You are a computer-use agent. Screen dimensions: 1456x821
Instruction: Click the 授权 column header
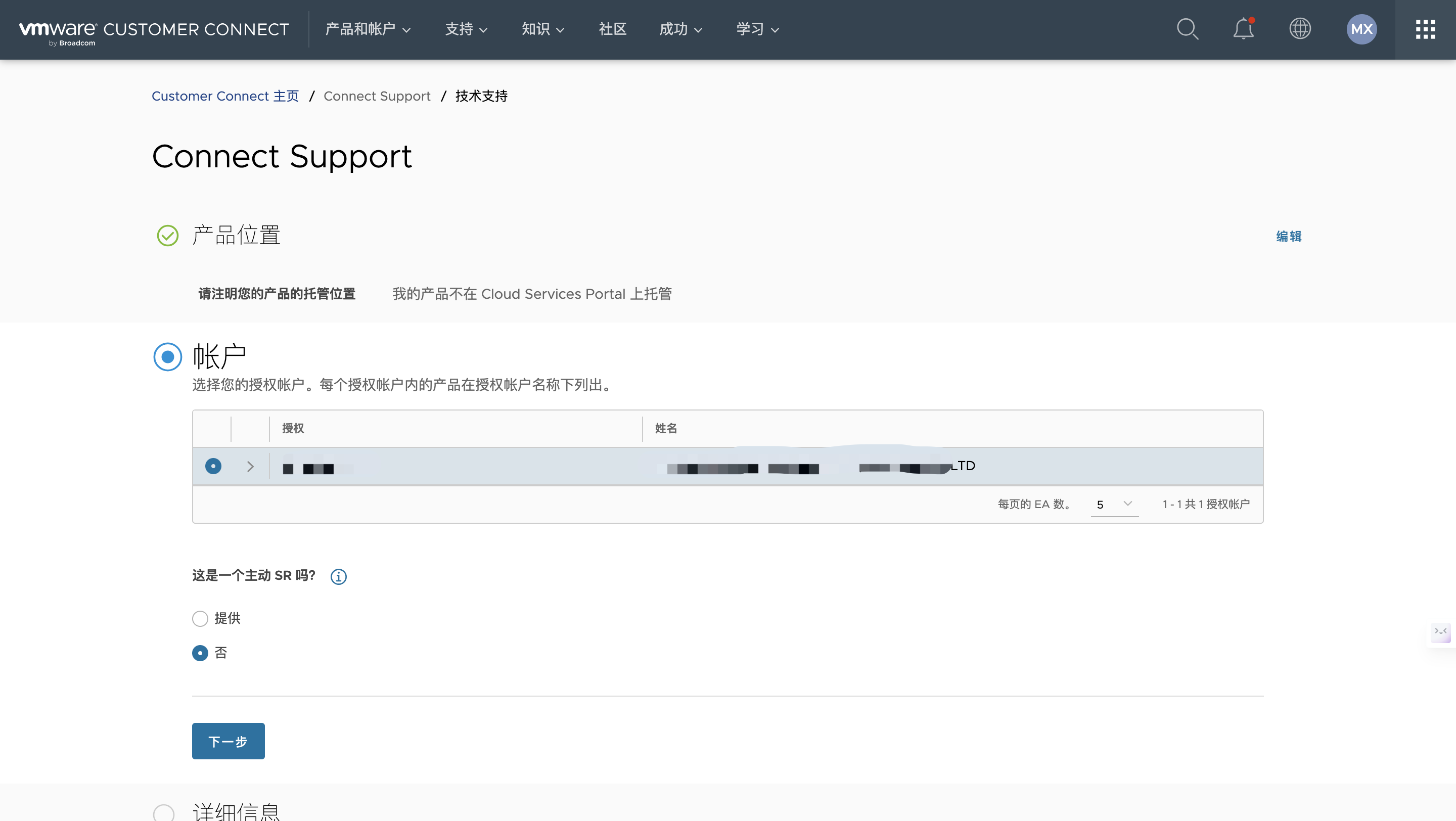coord(293,428)
